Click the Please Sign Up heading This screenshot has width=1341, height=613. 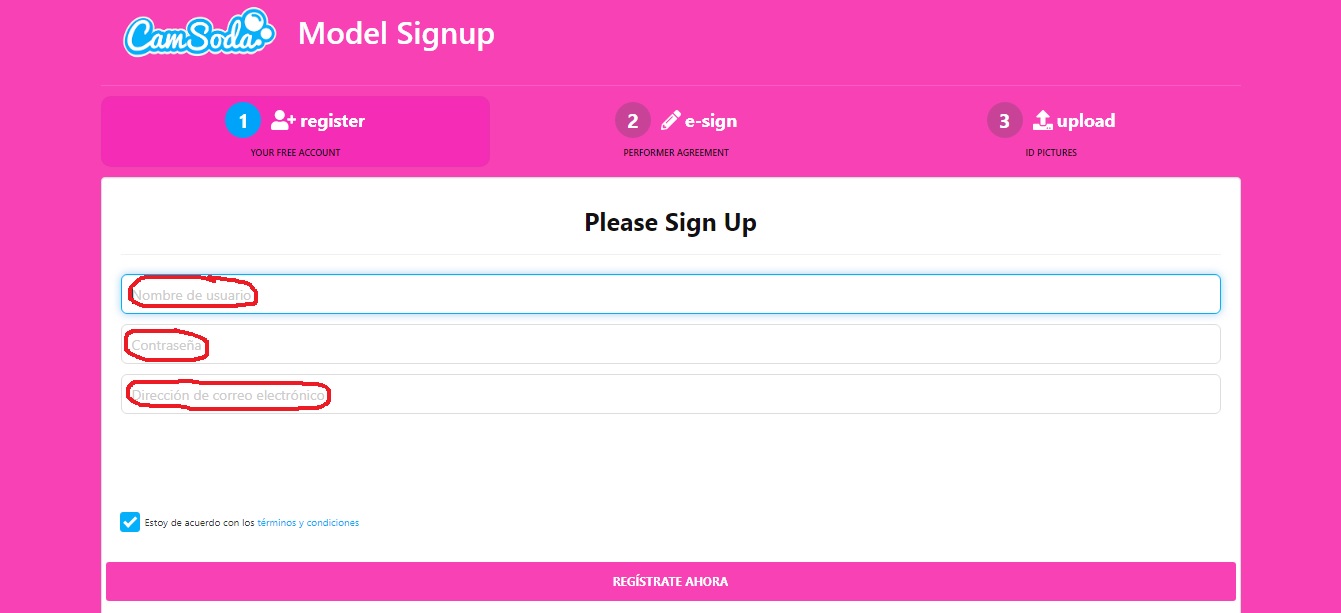coord(670,222)
